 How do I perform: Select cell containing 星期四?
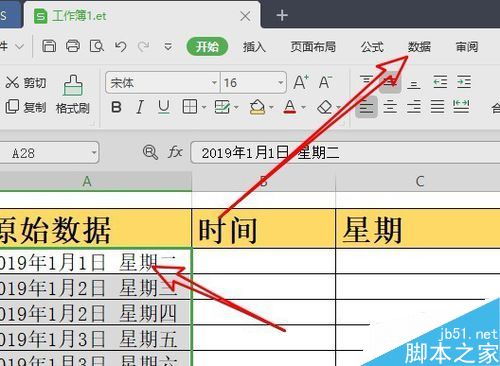pyautogui.click(x=96, y=313)
